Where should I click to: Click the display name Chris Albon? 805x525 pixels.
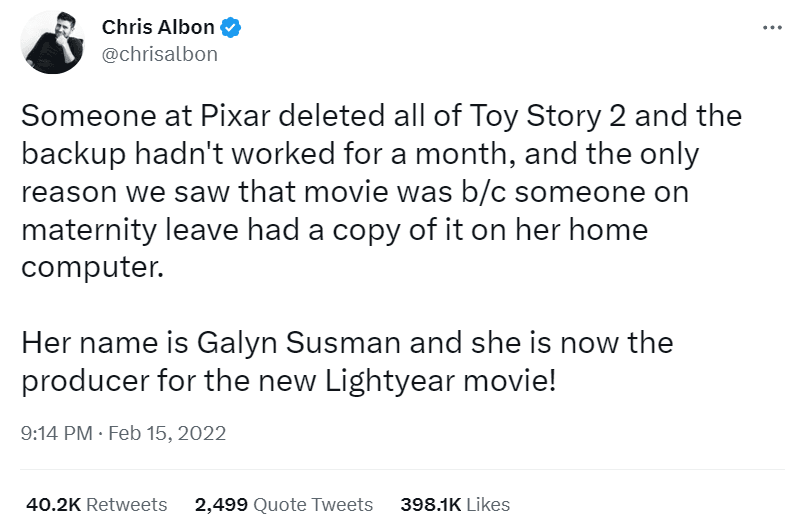click(x=158, y=28)
